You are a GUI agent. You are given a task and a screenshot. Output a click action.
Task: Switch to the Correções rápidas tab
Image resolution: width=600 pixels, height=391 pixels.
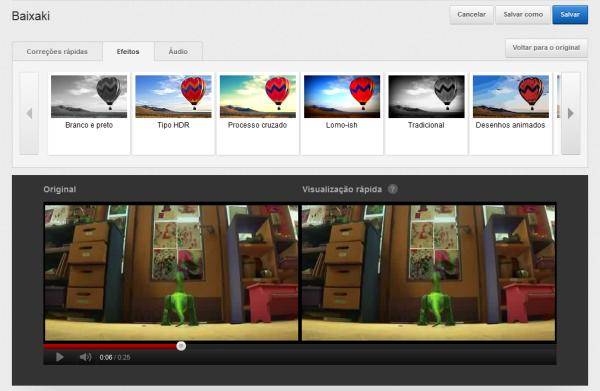[57, 51]
